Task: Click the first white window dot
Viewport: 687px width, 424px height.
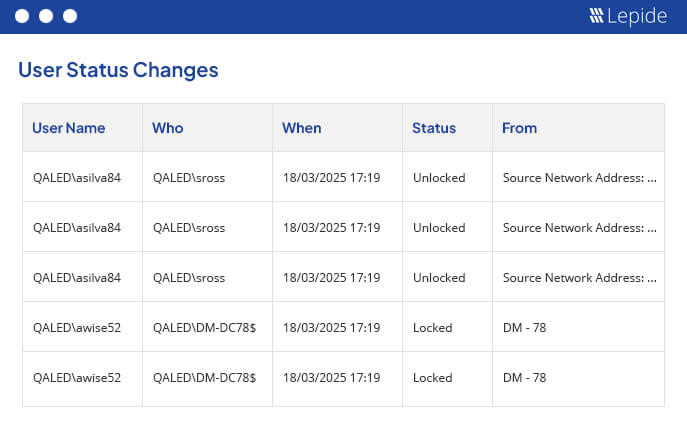Action: coord(22,16)
